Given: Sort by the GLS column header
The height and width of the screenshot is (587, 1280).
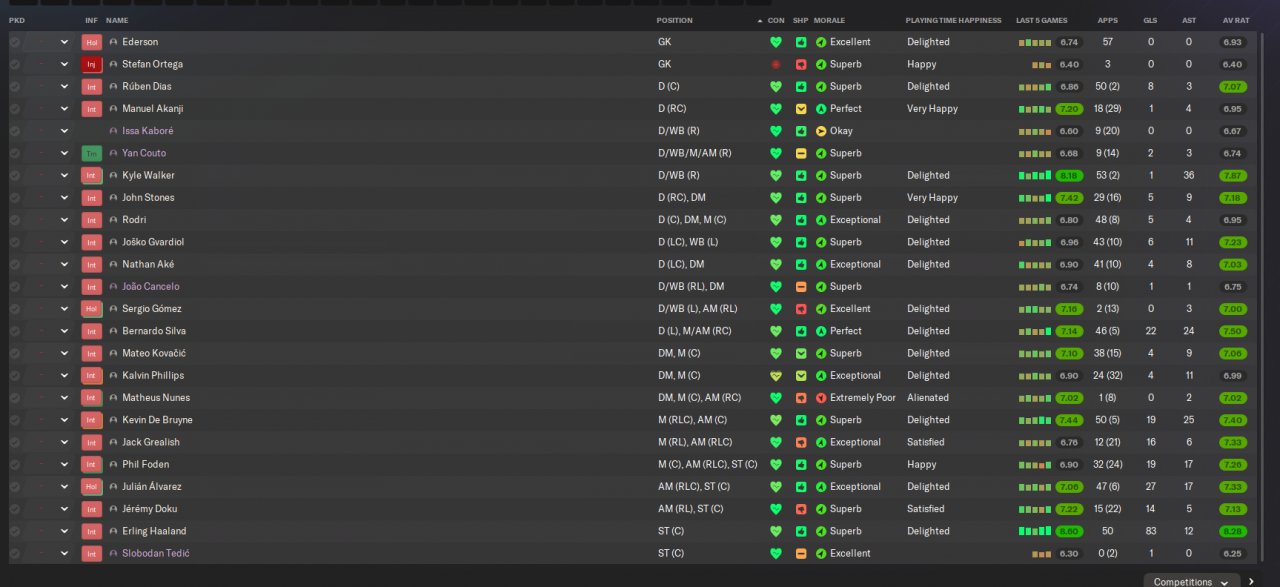Looking at the screenshot, I should pos(1150,20).
